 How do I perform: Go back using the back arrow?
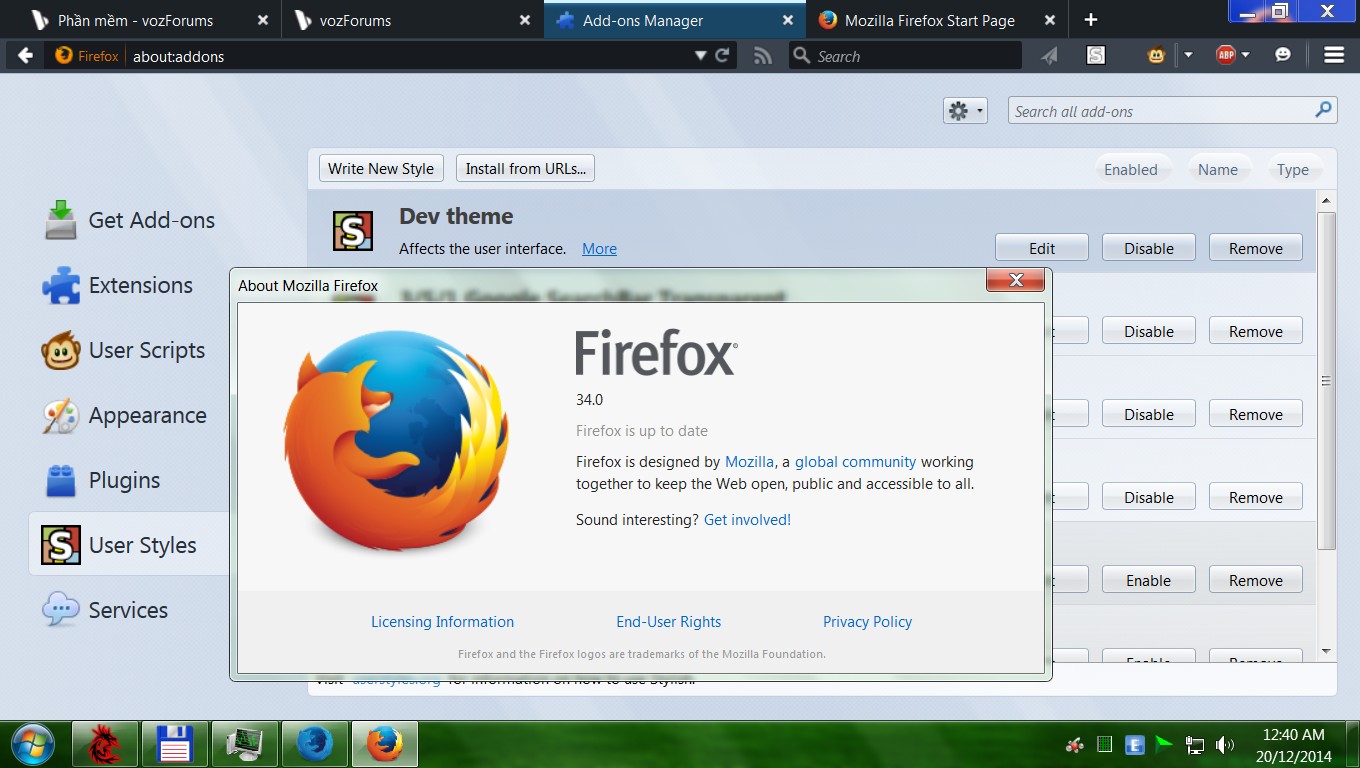(x=26, y=56)
